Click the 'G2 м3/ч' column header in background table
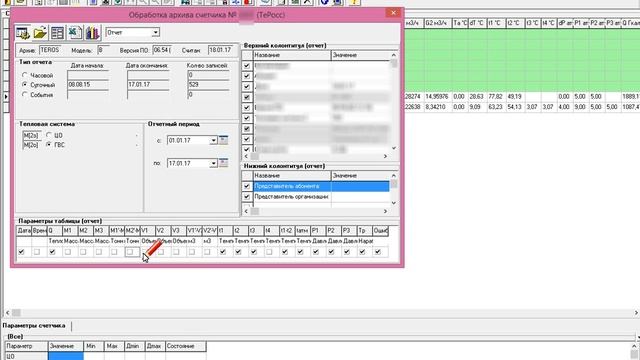This screenshot has height=360, width=640. coord(438,23)
